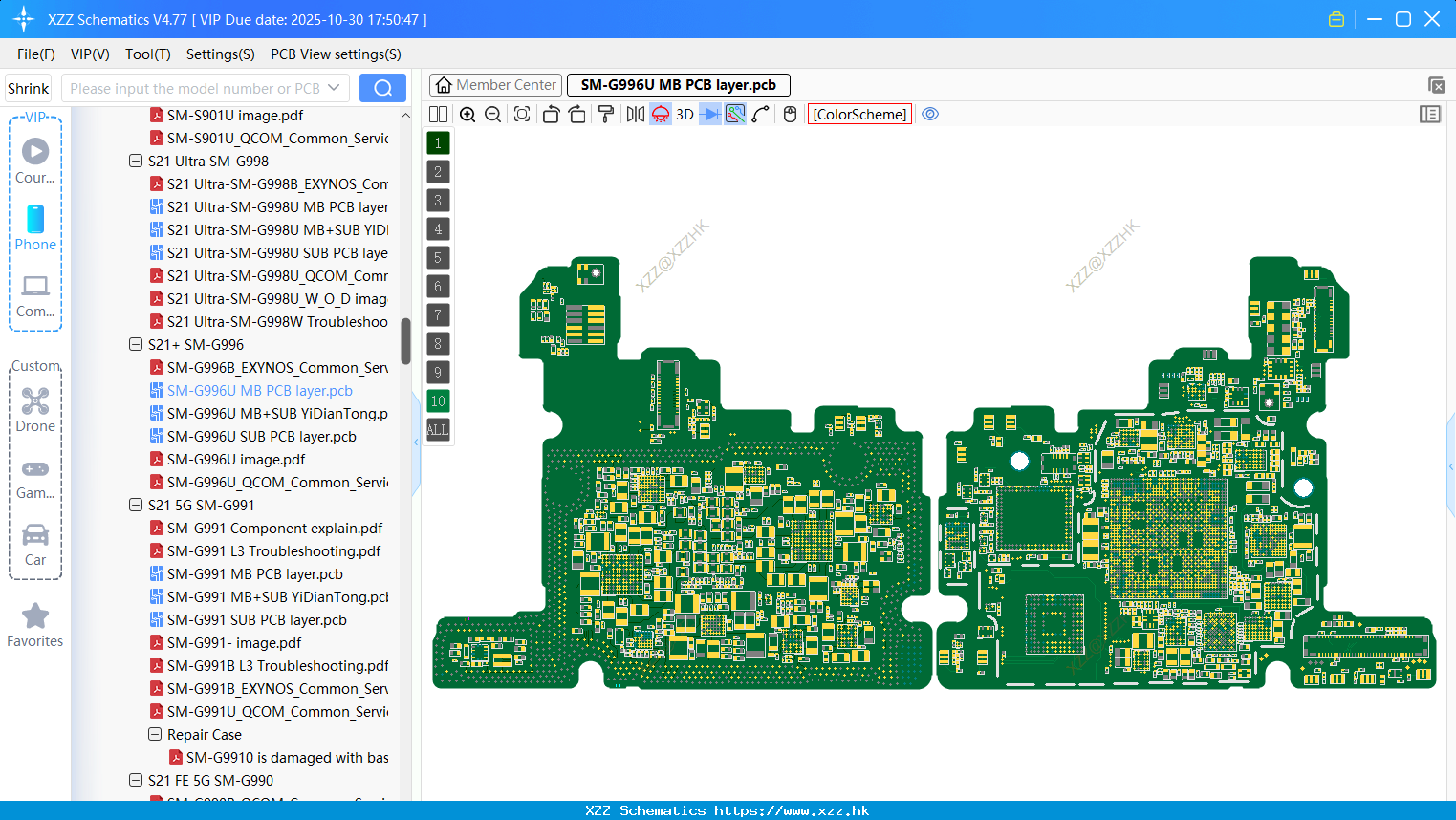The image size is (1456, 820).
Task: Show ALL PCB layers
Action: [x=438, y=429]
